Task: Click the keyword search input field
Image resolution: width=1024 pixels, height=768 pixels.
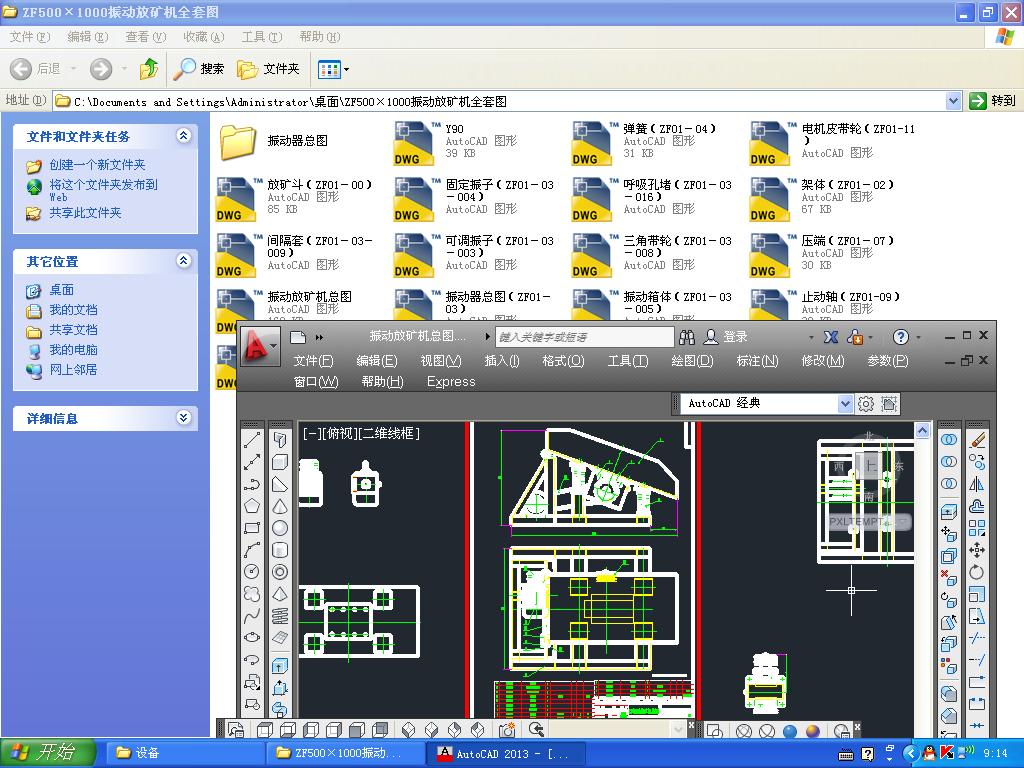Action: pos(584,337)
